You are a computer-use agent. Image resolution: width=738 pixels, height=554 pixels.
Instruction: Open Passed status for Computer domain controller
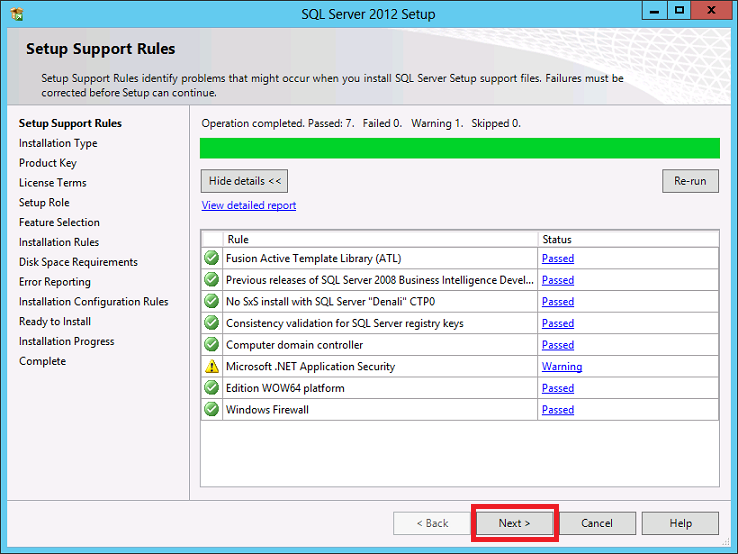tap(558, 345)
